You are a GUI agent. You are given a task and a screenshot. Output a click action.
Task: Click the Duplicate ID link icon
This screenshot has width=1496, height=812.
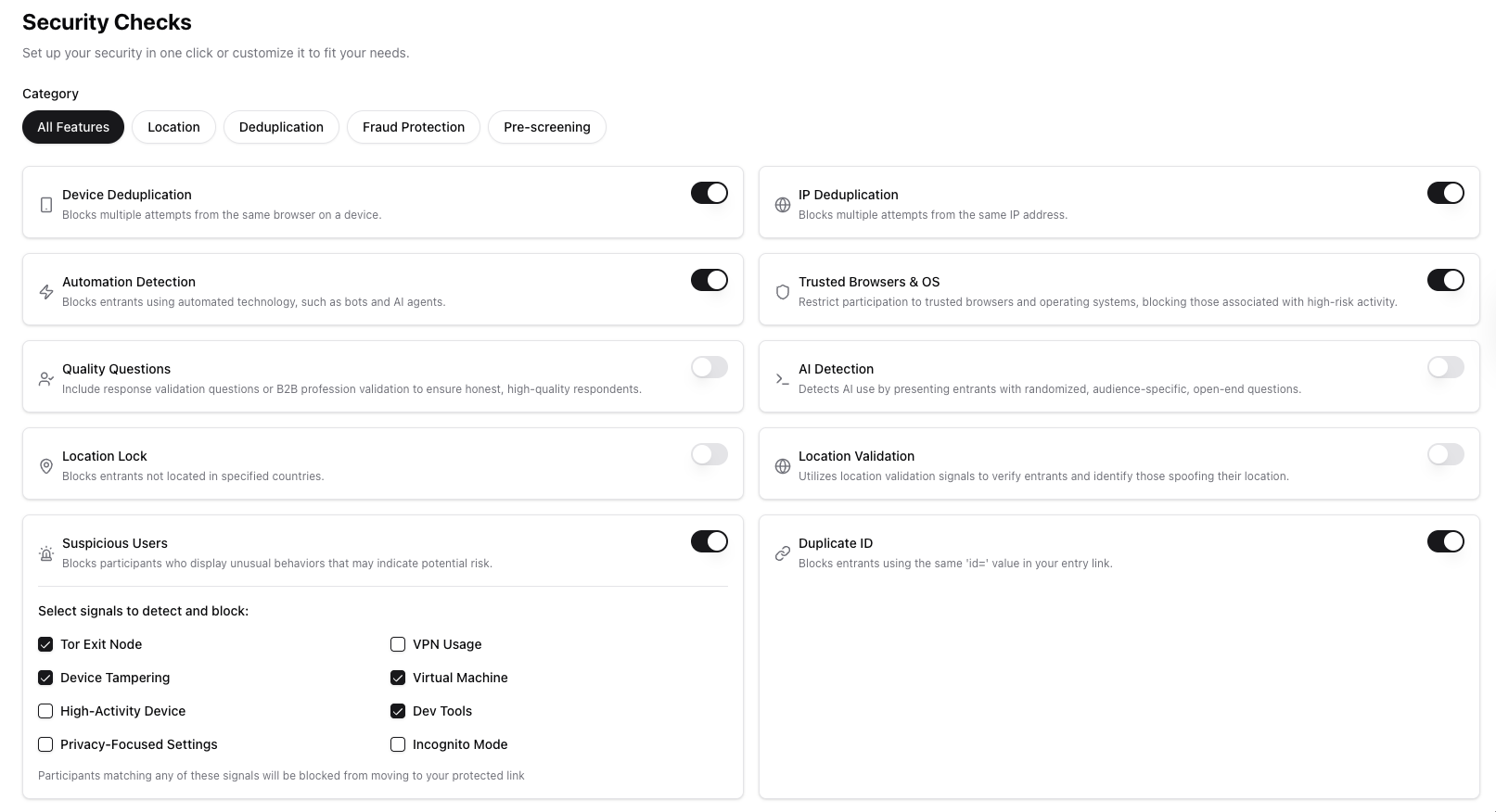pos(783,553)
